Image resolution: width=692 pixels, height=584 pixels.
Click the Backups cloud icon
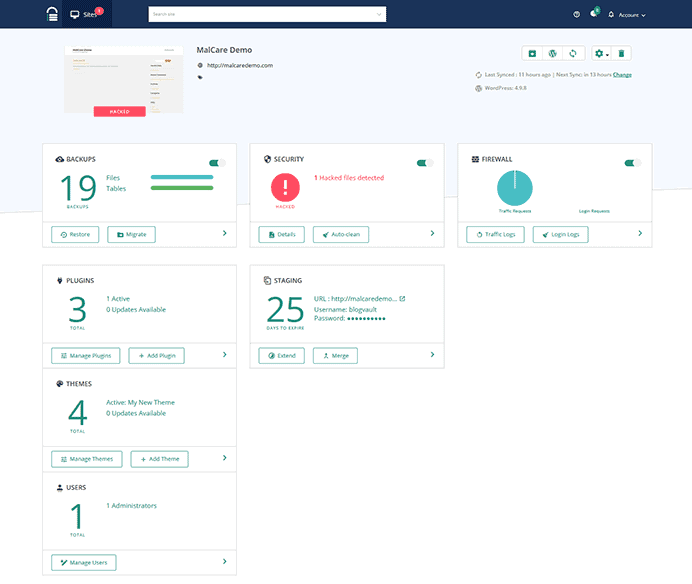(x=60, y=159)
